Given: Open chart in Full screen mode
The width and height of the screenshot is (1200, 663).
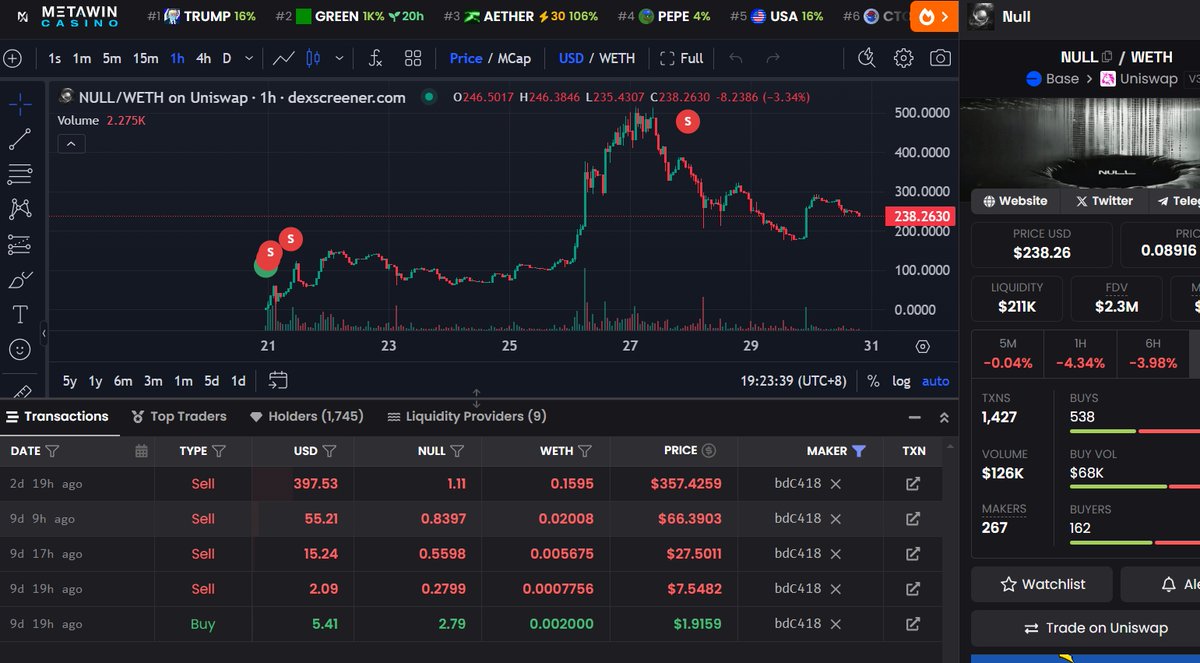Looking at the screenshot, I should [682, 58].
